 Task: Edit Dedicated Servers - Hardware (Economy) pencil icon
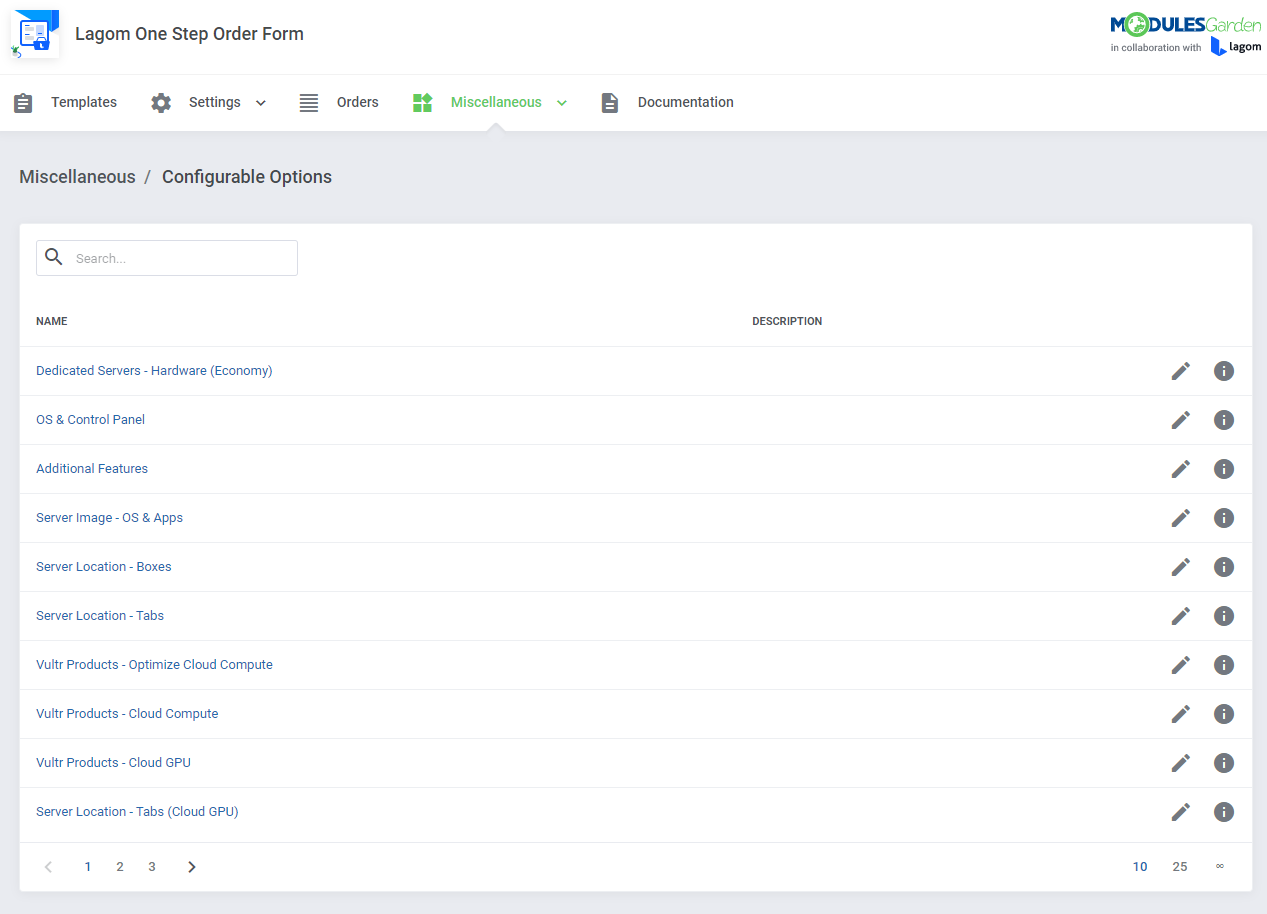pos(1181,371)
